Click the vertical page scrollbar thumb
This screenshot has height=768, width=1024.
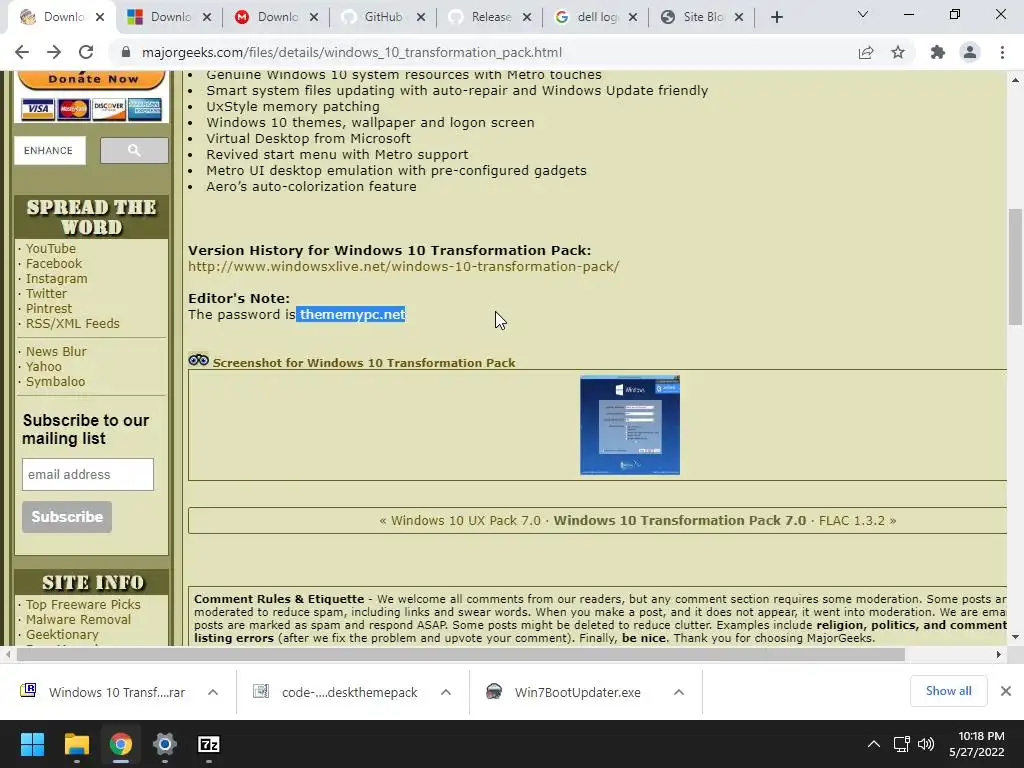click(1014, 266)
